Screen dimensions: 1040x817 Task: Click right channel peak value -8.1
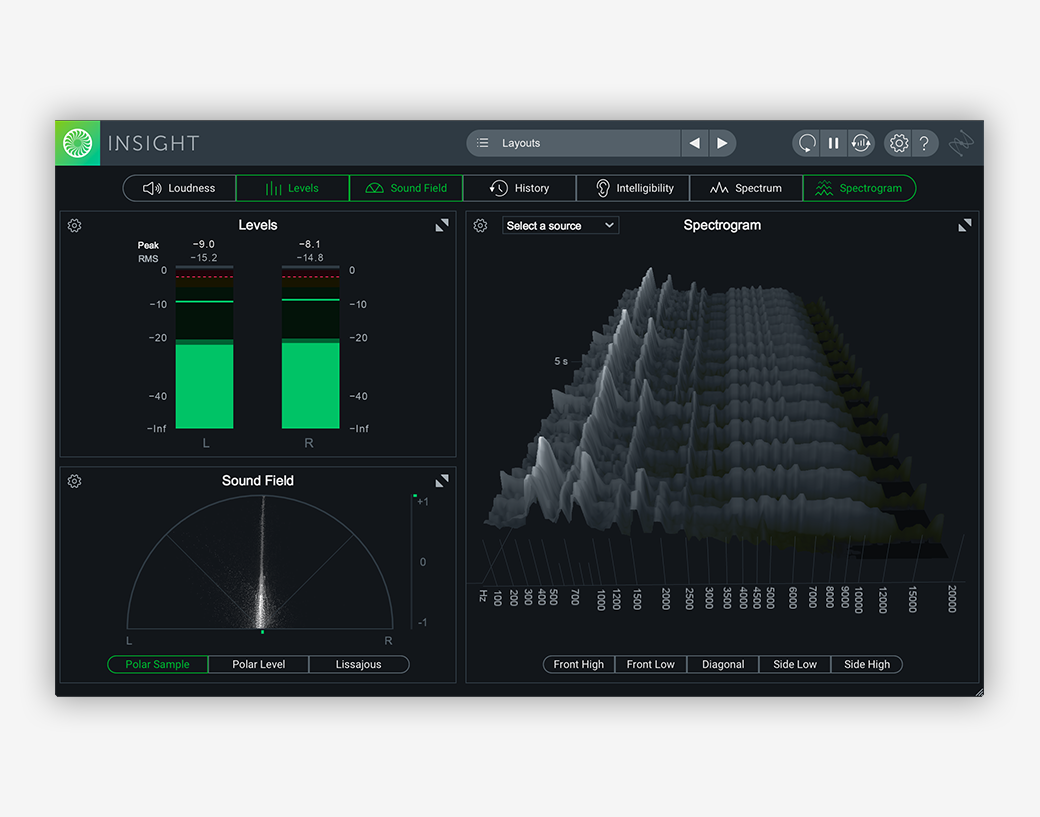pos(310,244)
